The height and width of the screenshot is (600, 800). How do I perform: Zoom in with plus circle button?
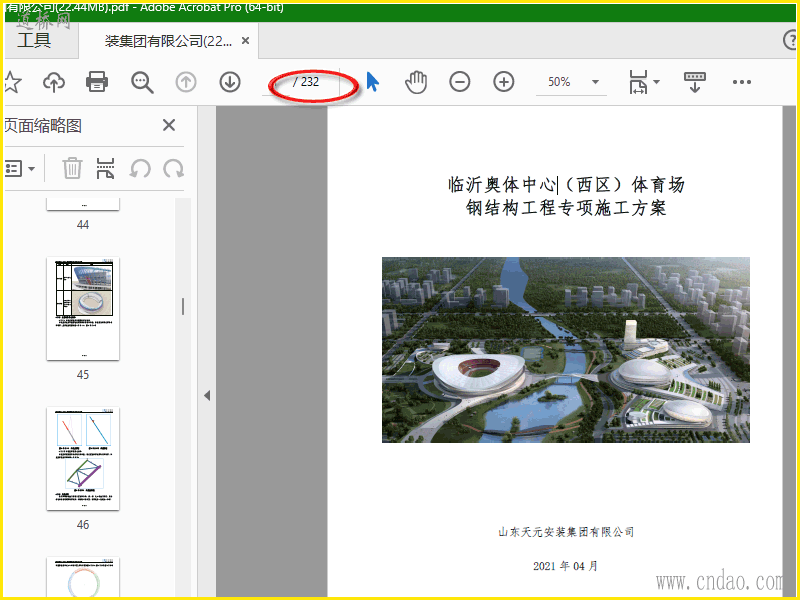[504, 82]
